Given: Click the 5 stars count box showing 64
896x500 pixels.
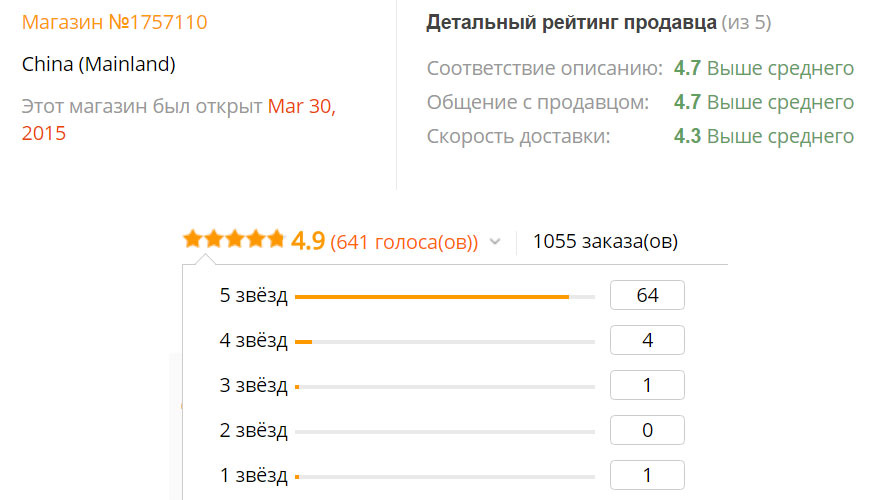Looking at the screenshot, I should coord(647,296).
